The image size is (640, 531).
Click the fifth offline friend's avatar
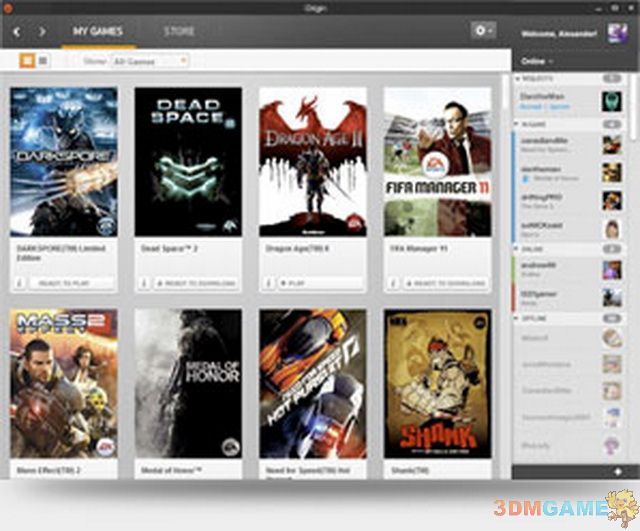pos(612,445)
